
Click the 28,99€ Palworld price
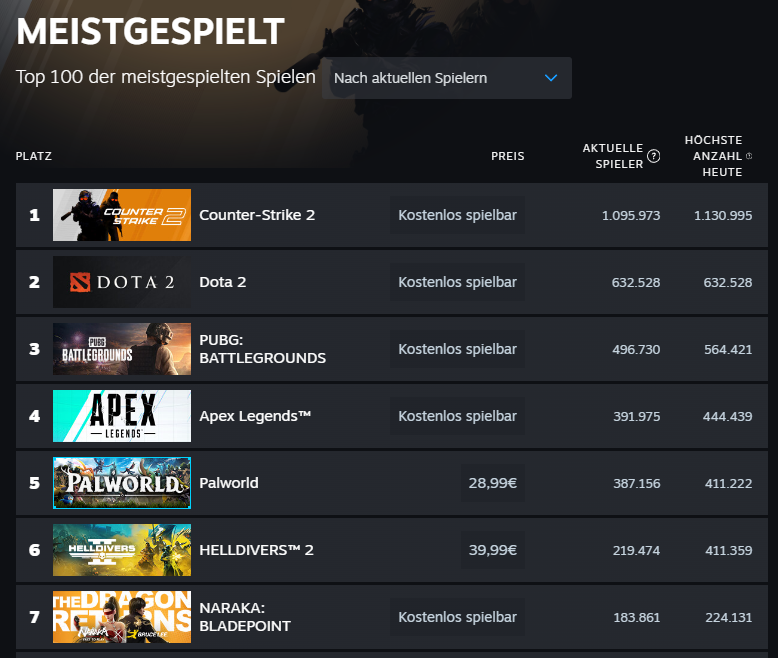493,483
